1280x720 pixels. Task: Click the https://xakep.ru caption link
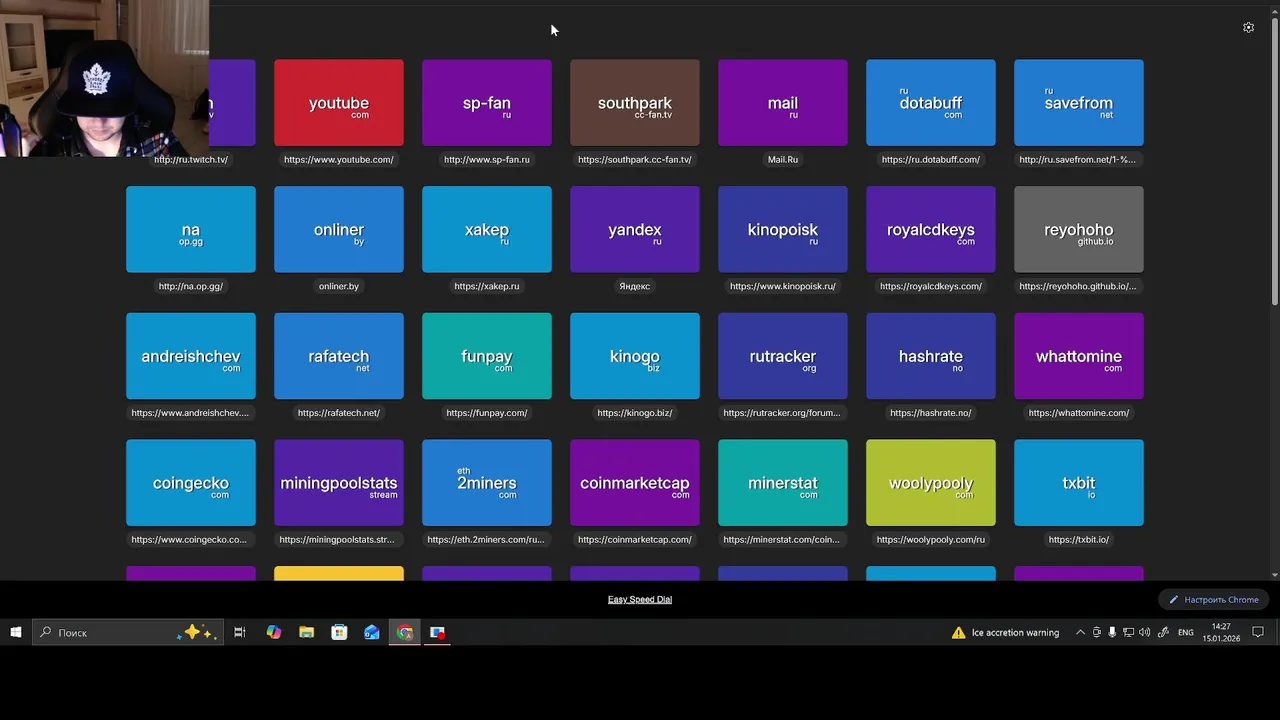487,286
